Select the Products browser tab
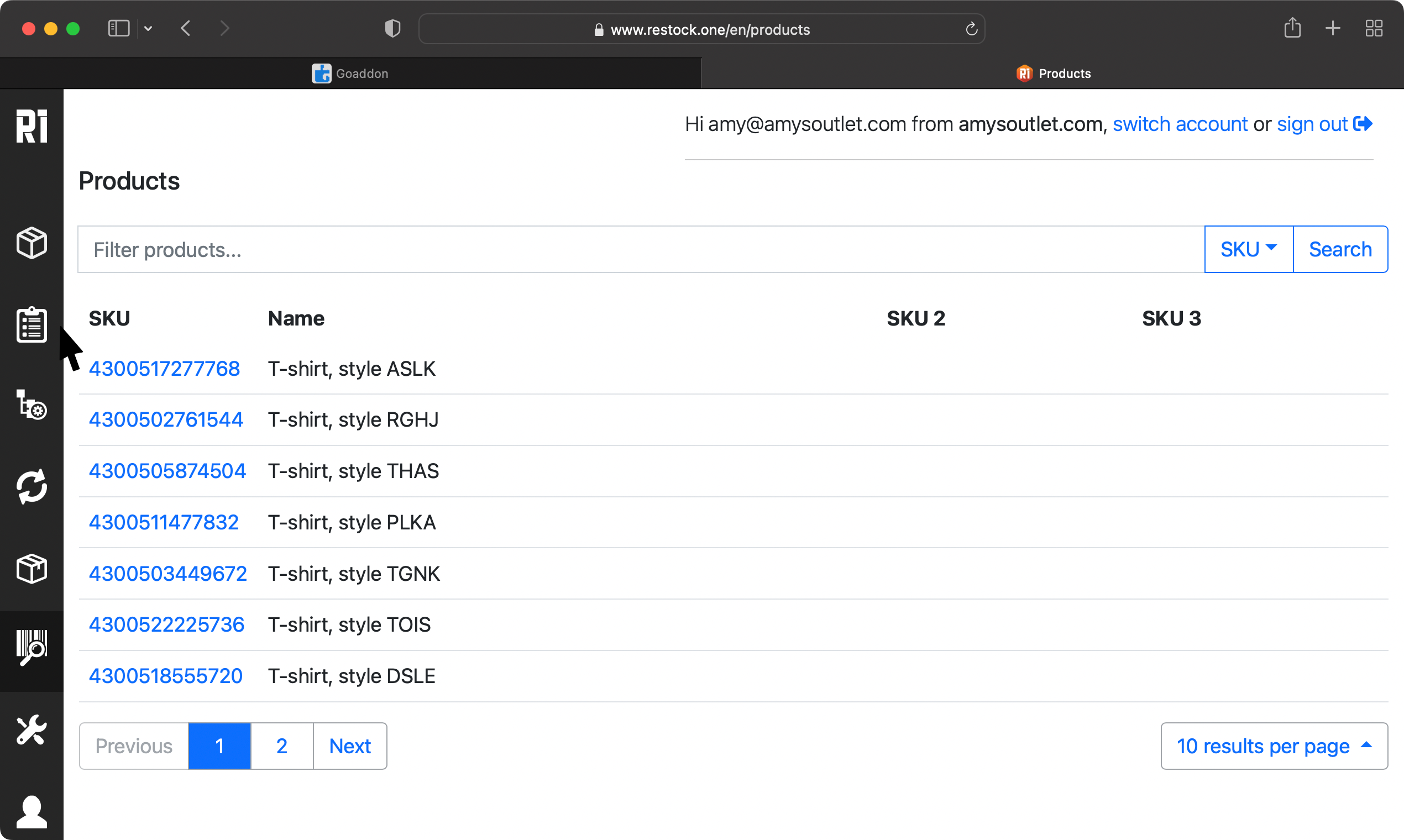The height and width of the screenshot is (840, 1404). [x=1053, y=73]
